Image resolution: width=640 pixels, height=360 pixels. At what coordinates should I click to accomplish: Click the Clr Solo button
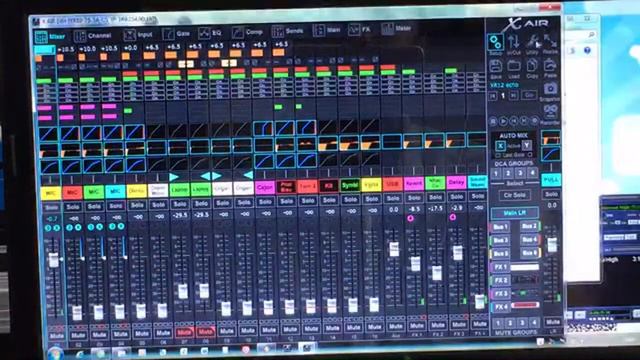[x=514, y=195]
